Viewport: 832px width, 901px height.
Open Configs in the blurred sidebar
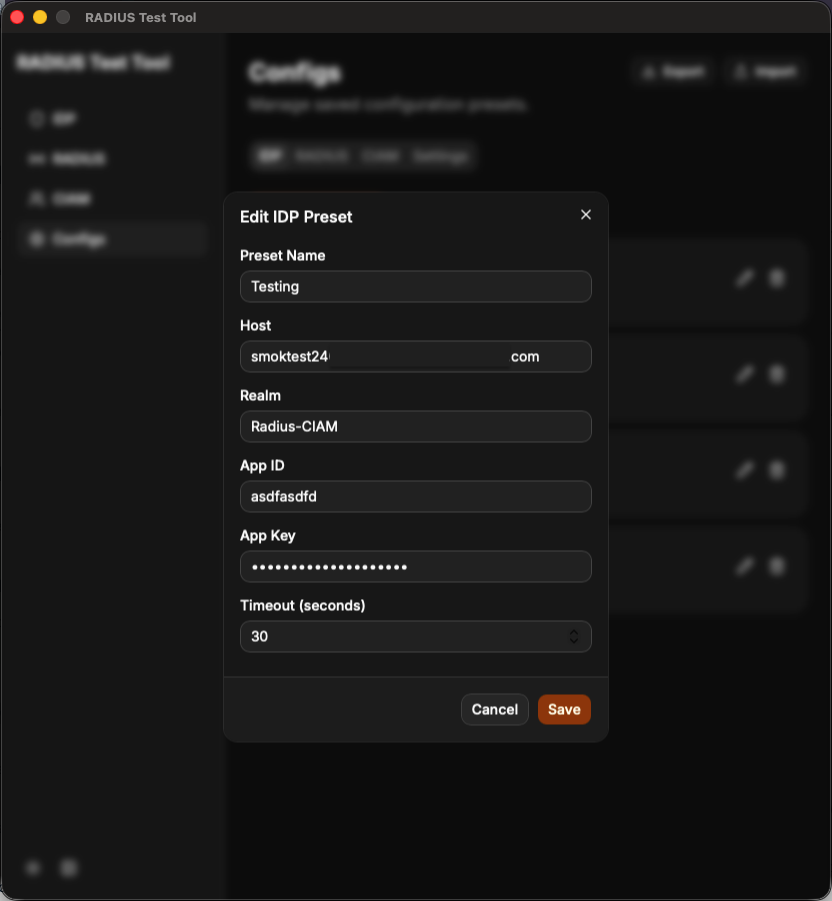coord(111,239)
